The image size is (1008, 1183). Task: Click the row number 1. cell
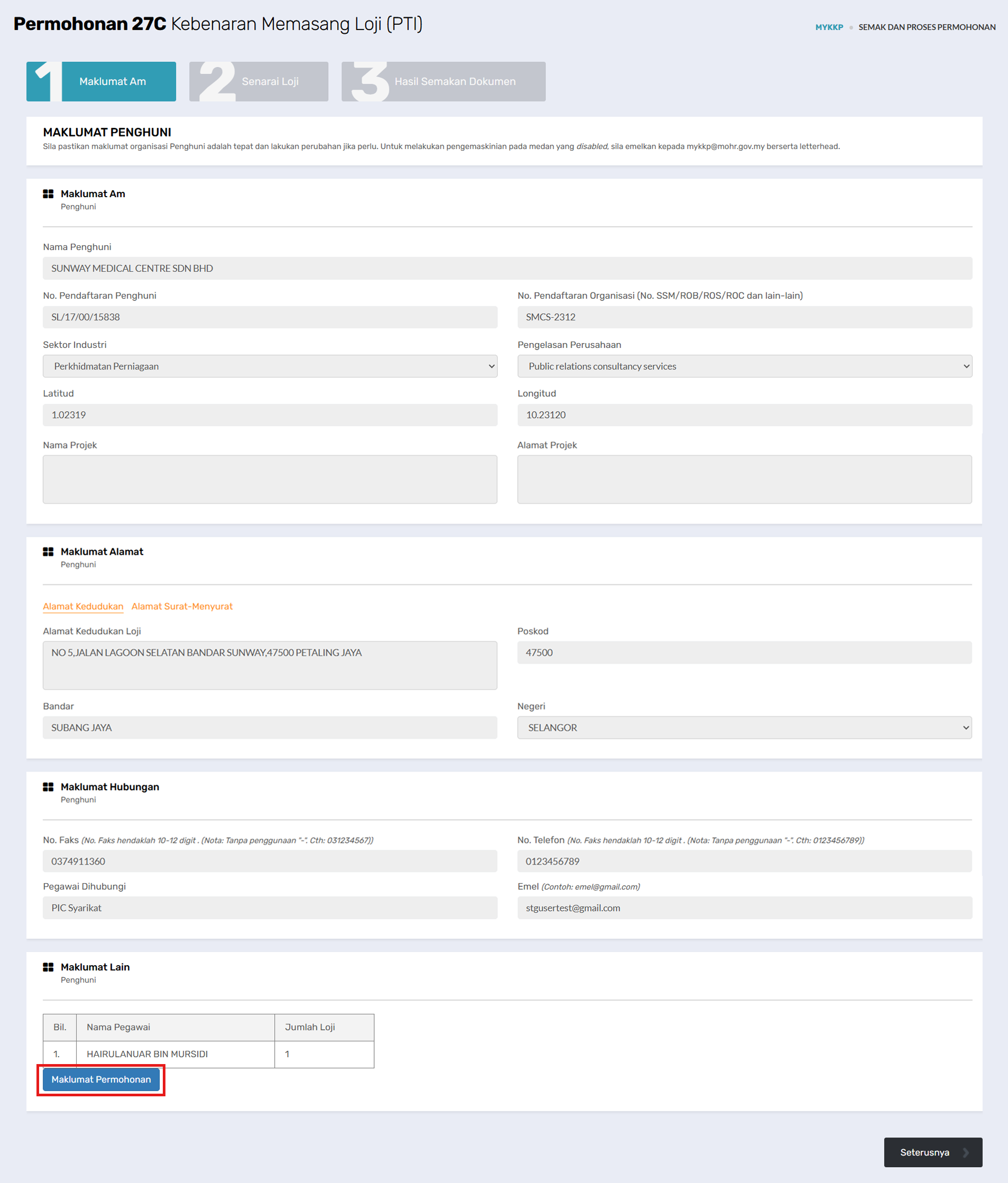pos(60,1054)
